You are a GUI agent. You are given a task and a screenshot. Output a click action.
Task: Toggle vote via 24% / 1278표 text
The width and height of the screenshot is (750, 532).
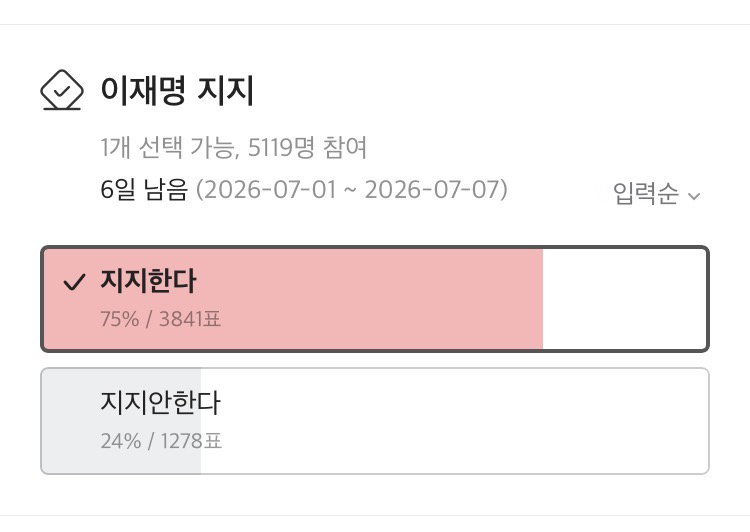(161, 441)
